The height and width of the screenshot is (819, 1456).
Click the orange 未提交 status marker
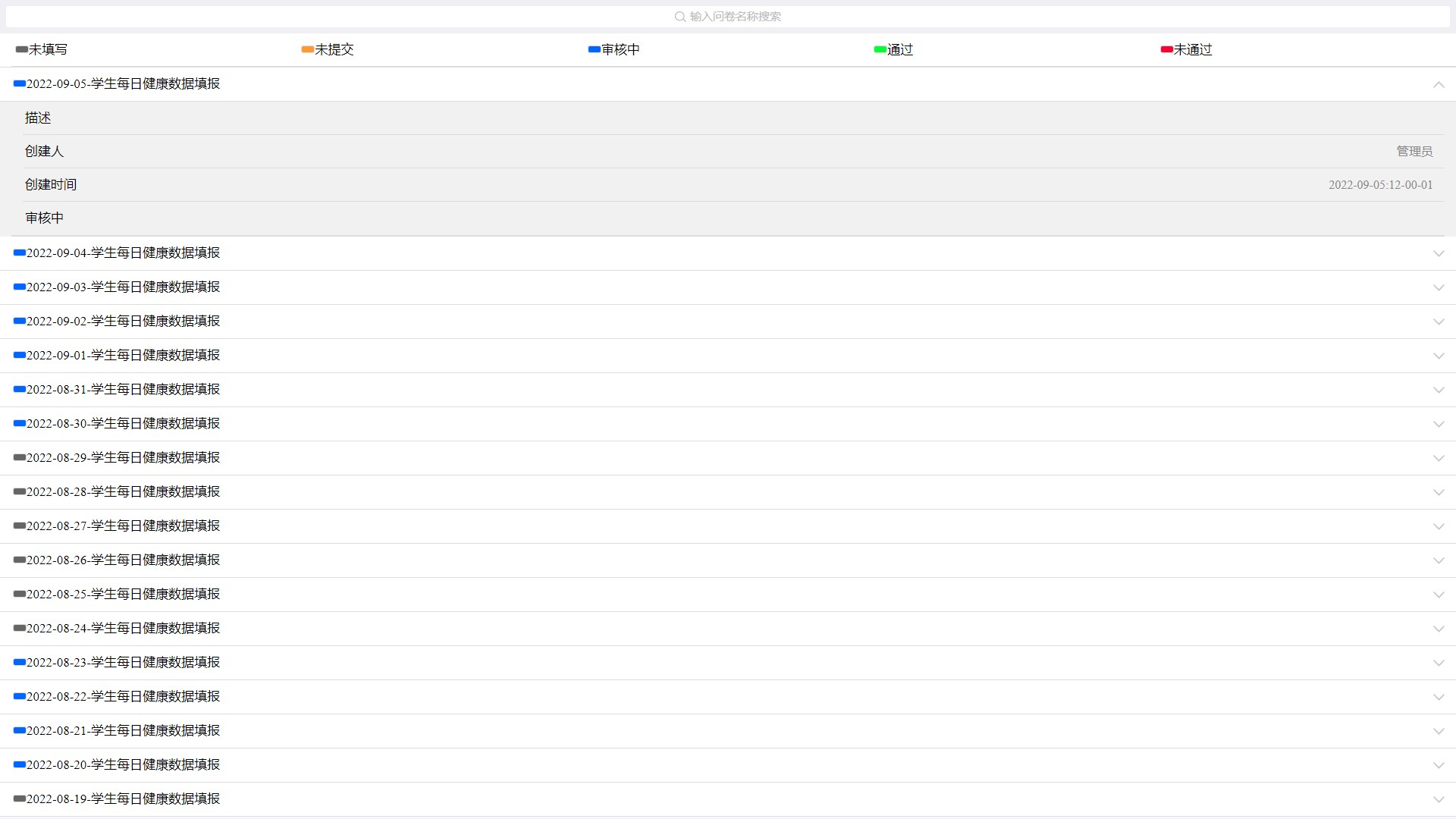click(307, 50)
